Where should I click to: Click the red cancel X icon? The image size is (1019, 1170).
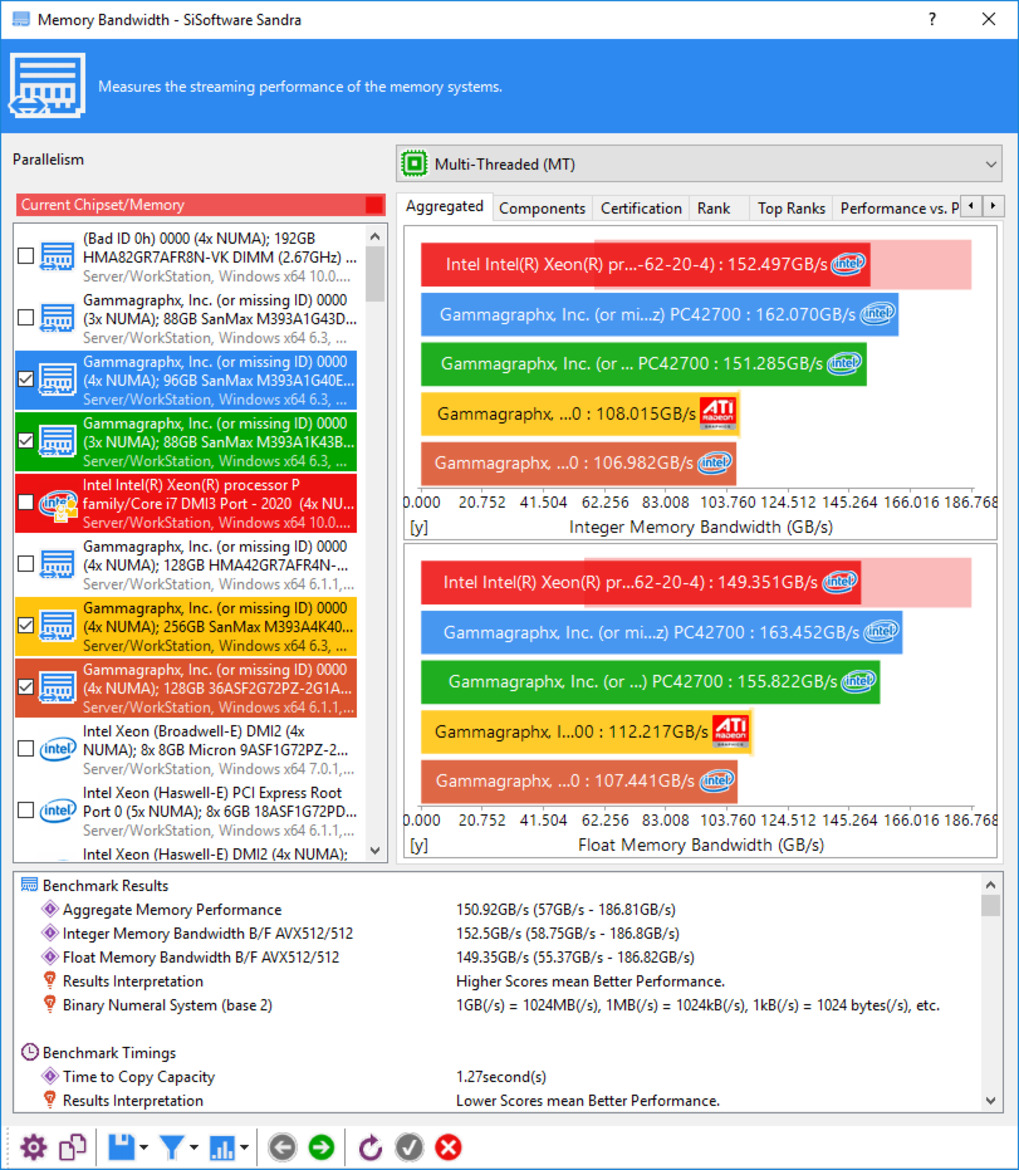448,1147
